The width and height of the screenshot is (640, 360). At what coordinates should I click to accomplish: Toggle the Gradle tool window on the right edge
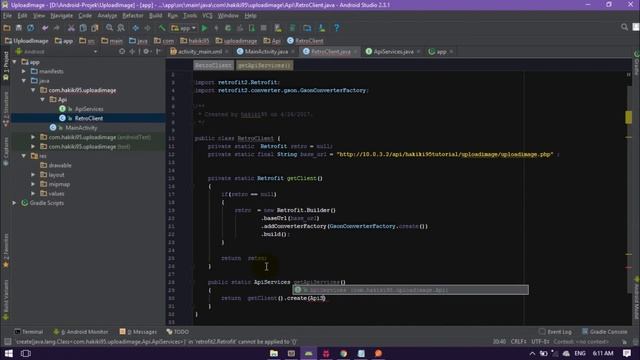point(636,63)
